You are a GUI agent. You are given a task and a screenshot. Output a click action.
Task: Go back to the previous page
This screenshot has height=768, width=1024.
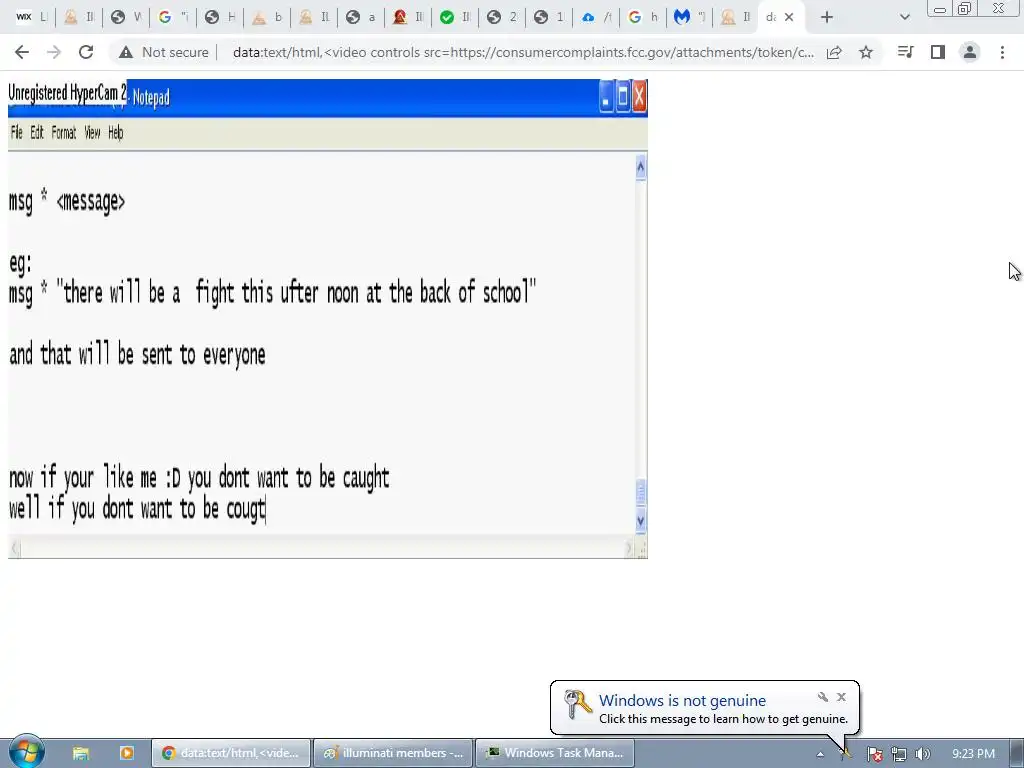(22, 52)
